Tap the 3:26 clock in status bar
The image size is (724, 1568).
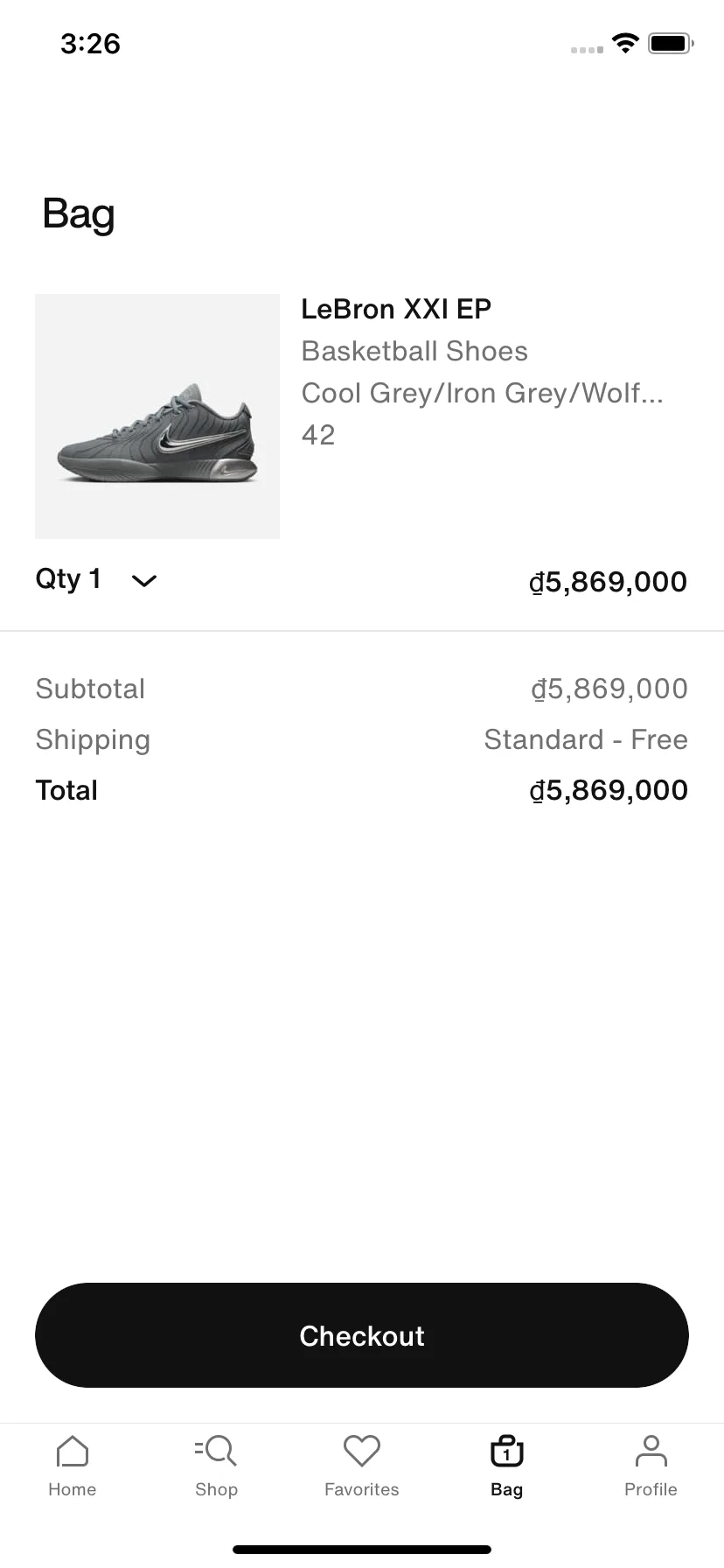pos(90,43)
